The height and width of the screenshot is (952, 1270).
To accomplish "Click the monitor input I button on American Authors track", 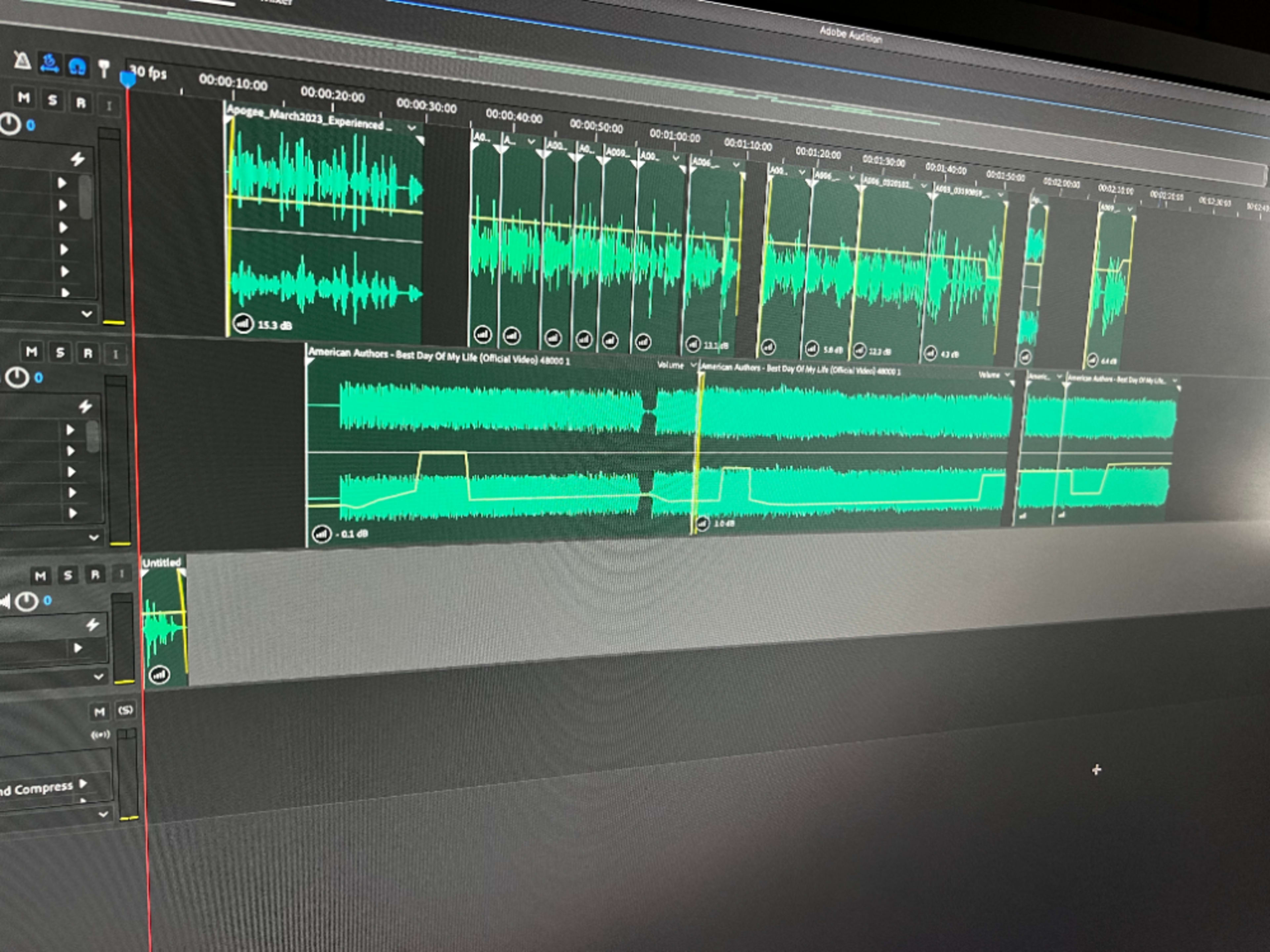I will [x=115, y=354].
